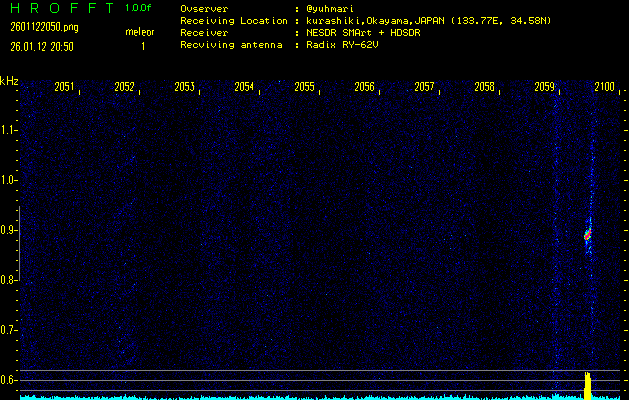Image resolution: width=629 pixels, height=400 pixels.
Task: Select the 2051 time marker
Action: pos(64,88)
